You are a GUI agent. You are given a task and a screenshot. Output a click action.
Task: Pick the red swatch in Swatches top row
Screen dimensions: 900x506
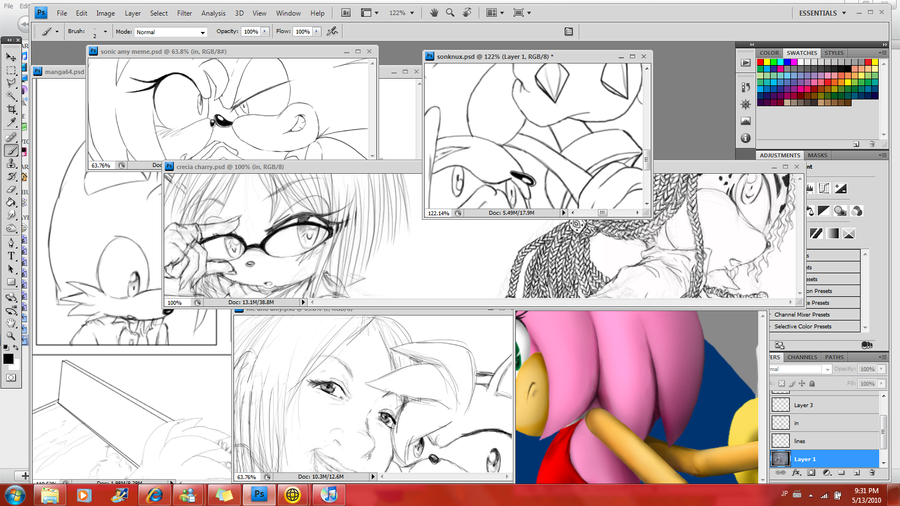pyautogui.click(x=761, y=62)
